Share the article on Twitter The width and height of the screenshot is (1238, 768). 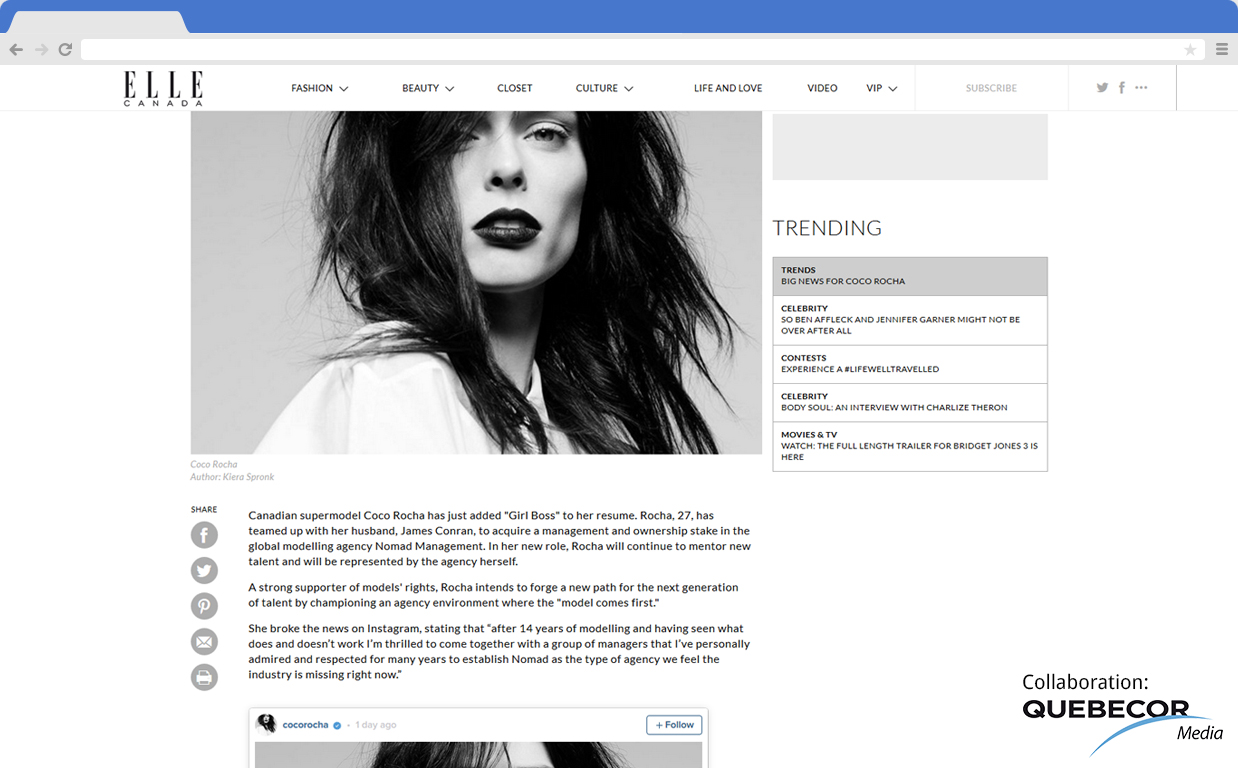pyautogui.click(x=204, y=570)
